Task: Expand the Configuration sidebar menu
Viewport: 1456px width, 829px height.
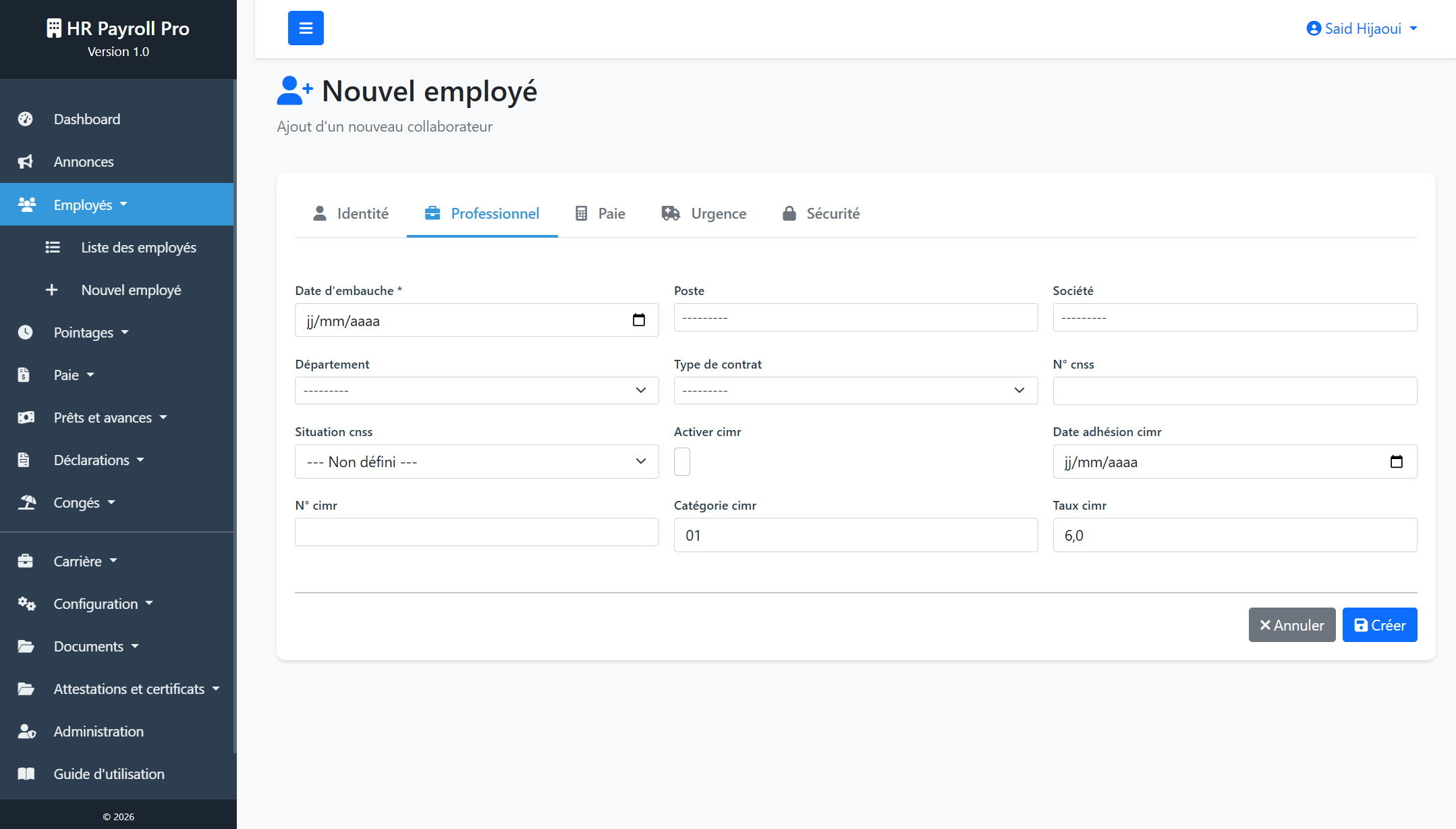Action: coord(117,604)
